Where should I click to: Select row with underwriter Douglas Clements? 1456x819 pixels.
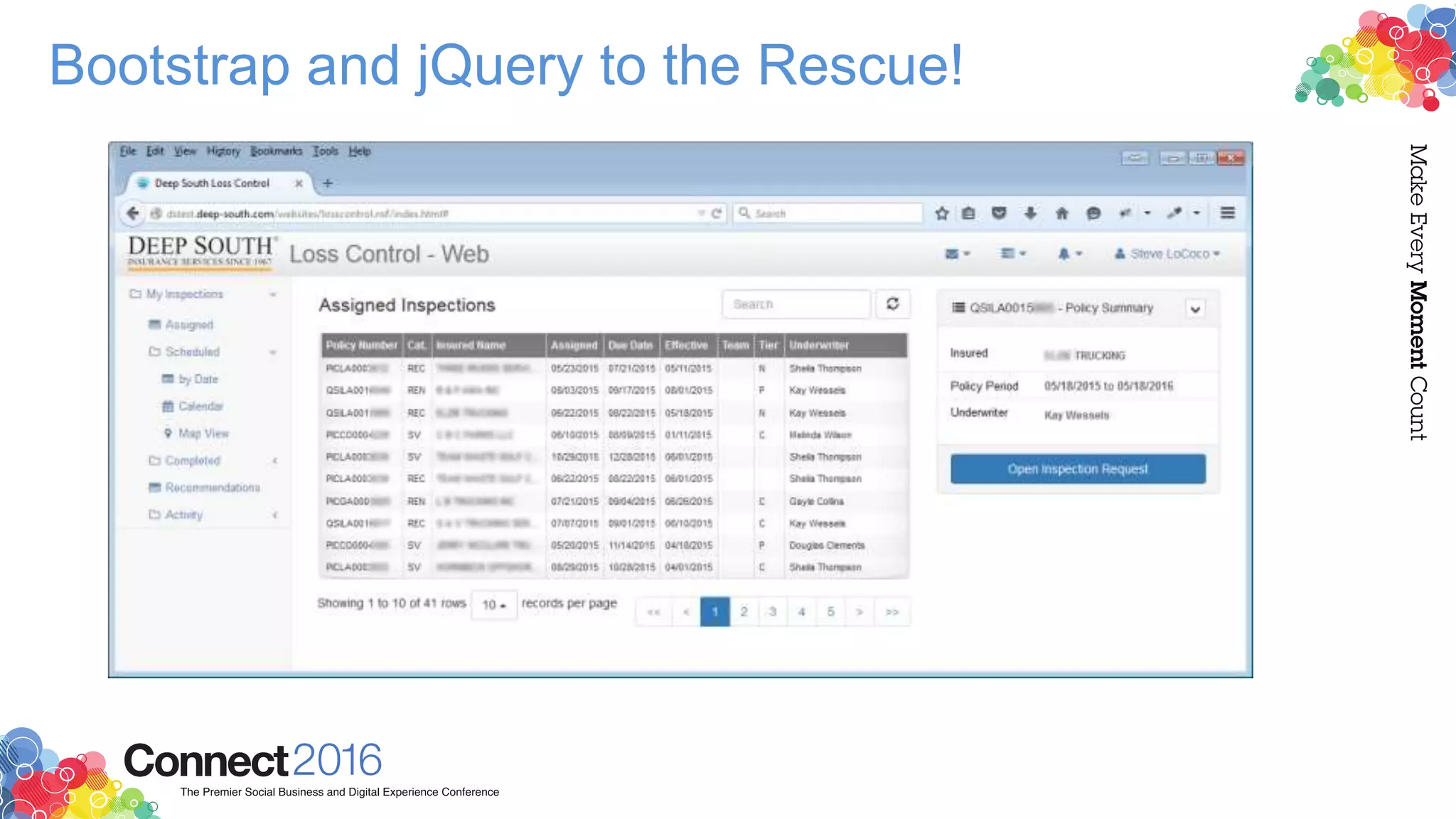tap(614, 546)
